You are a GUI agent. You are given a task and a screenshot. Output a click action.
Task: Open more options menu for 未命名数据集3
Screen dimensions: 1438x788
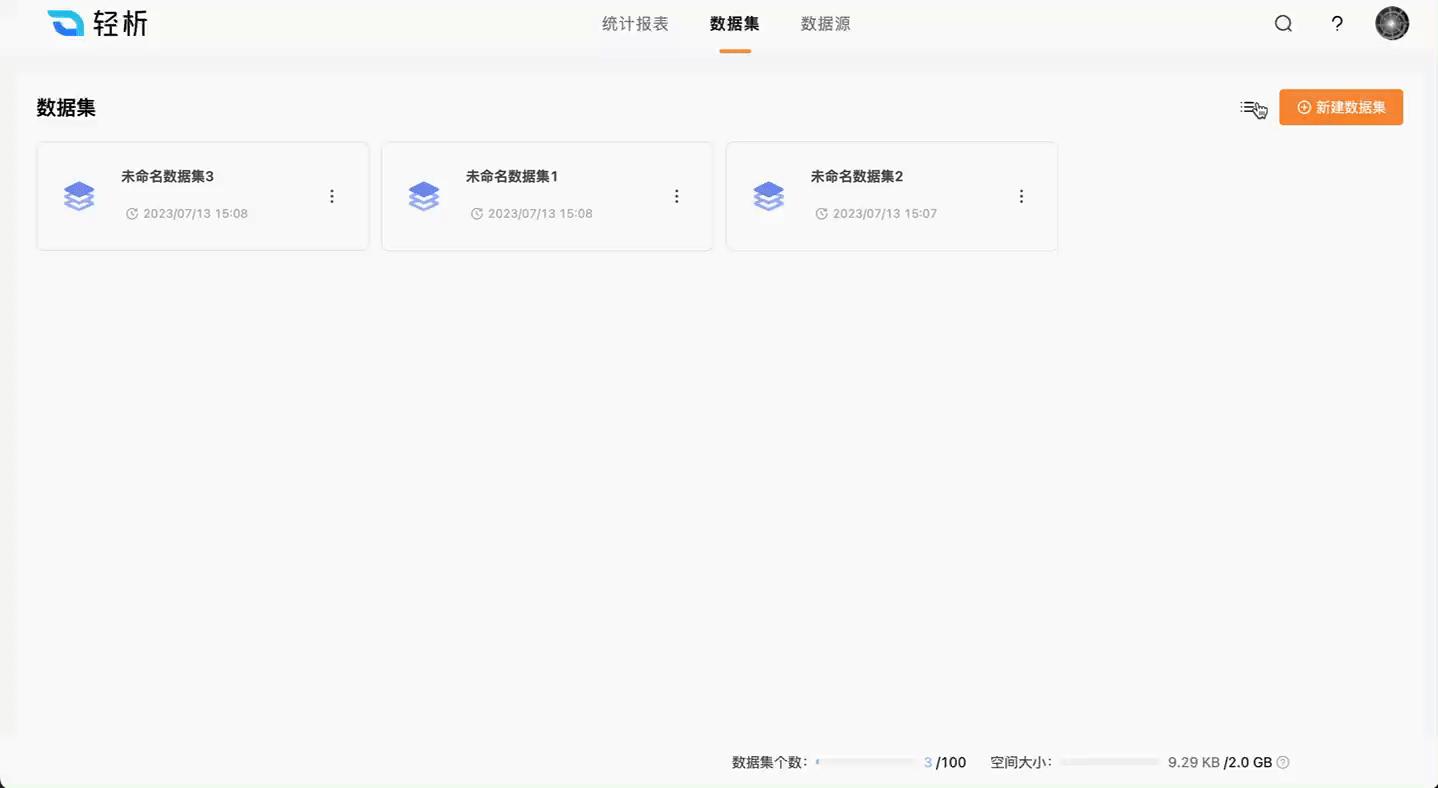point(332,197)
